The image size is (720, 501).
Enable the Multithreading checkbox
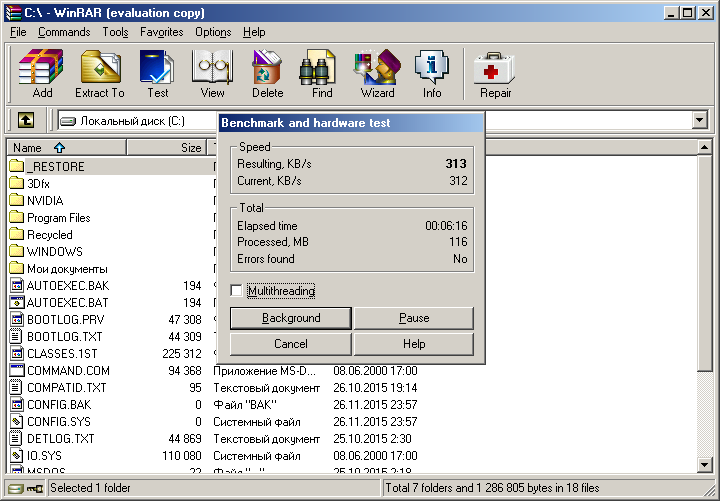[x=236, y=291]
